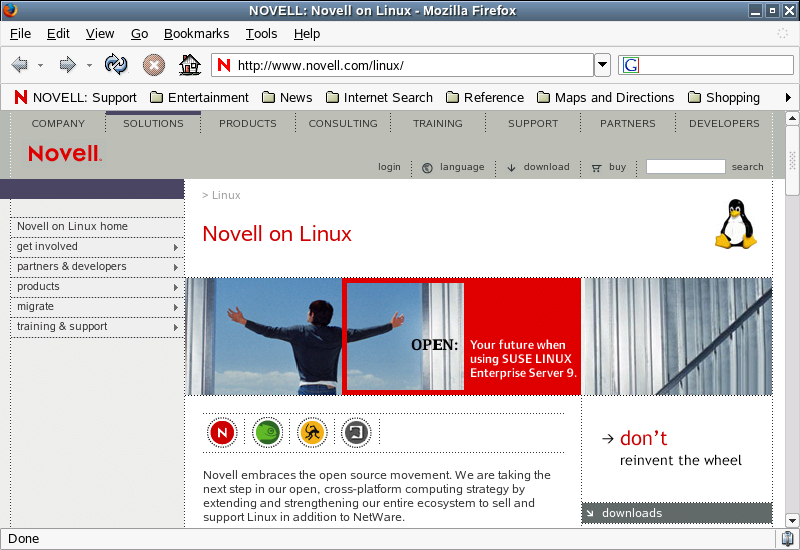
Task: Open the downloads section bar
Action: [x=677, y=513]
